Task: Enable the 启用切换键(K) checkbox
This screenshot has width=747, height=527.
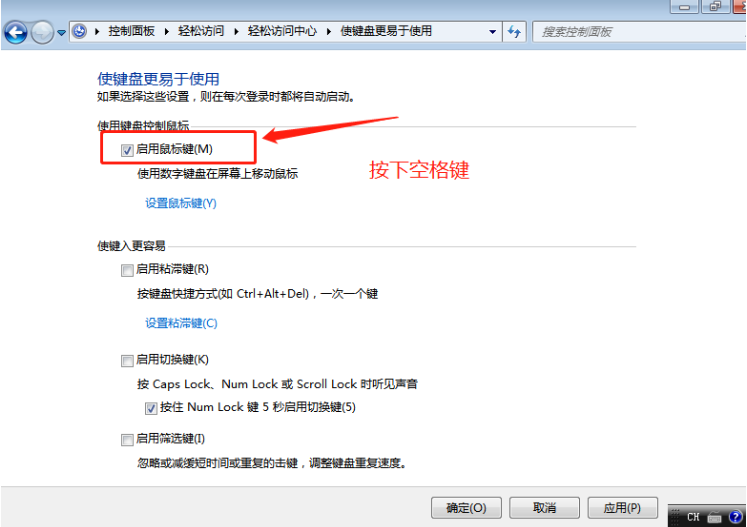Action: pos(127,360)
